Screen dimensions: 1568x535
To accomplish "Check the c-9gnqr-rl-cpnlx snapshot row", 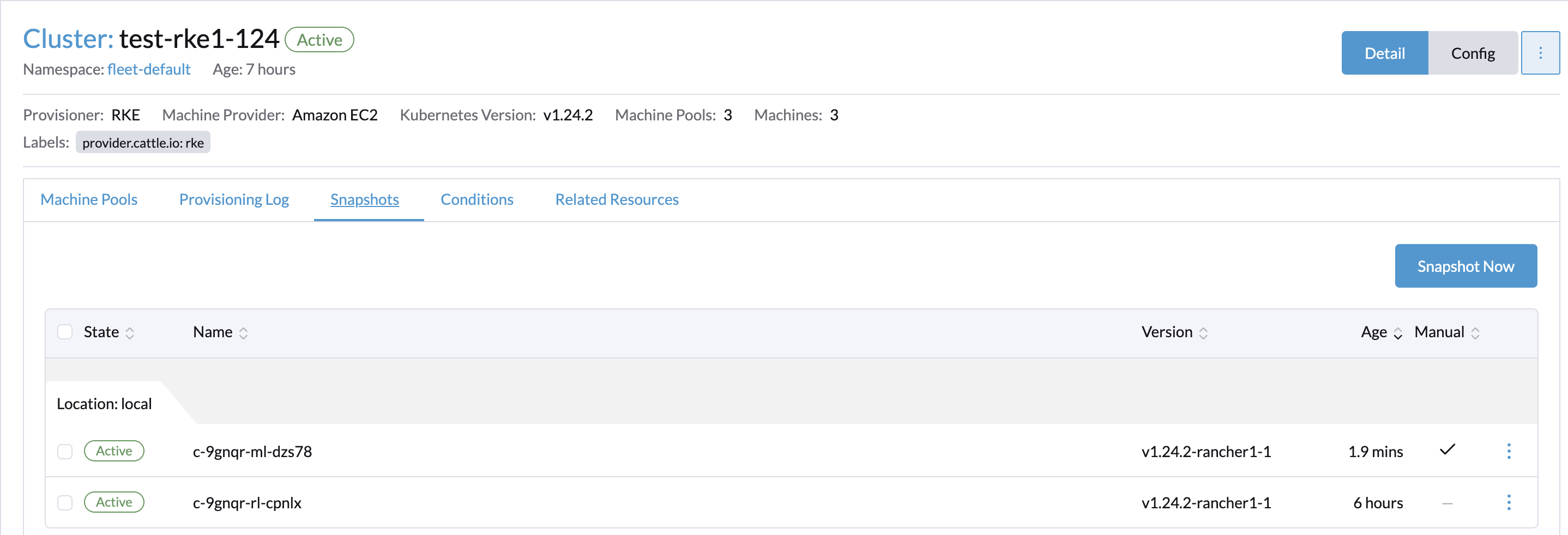I will 65,503.
